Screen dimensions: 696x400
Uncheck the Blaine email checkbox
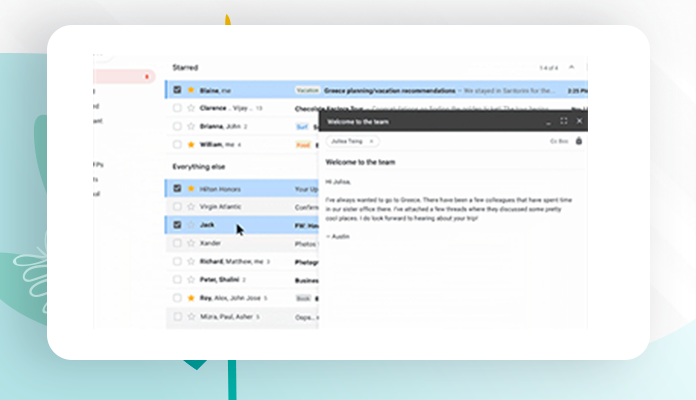tap(177, 89)
